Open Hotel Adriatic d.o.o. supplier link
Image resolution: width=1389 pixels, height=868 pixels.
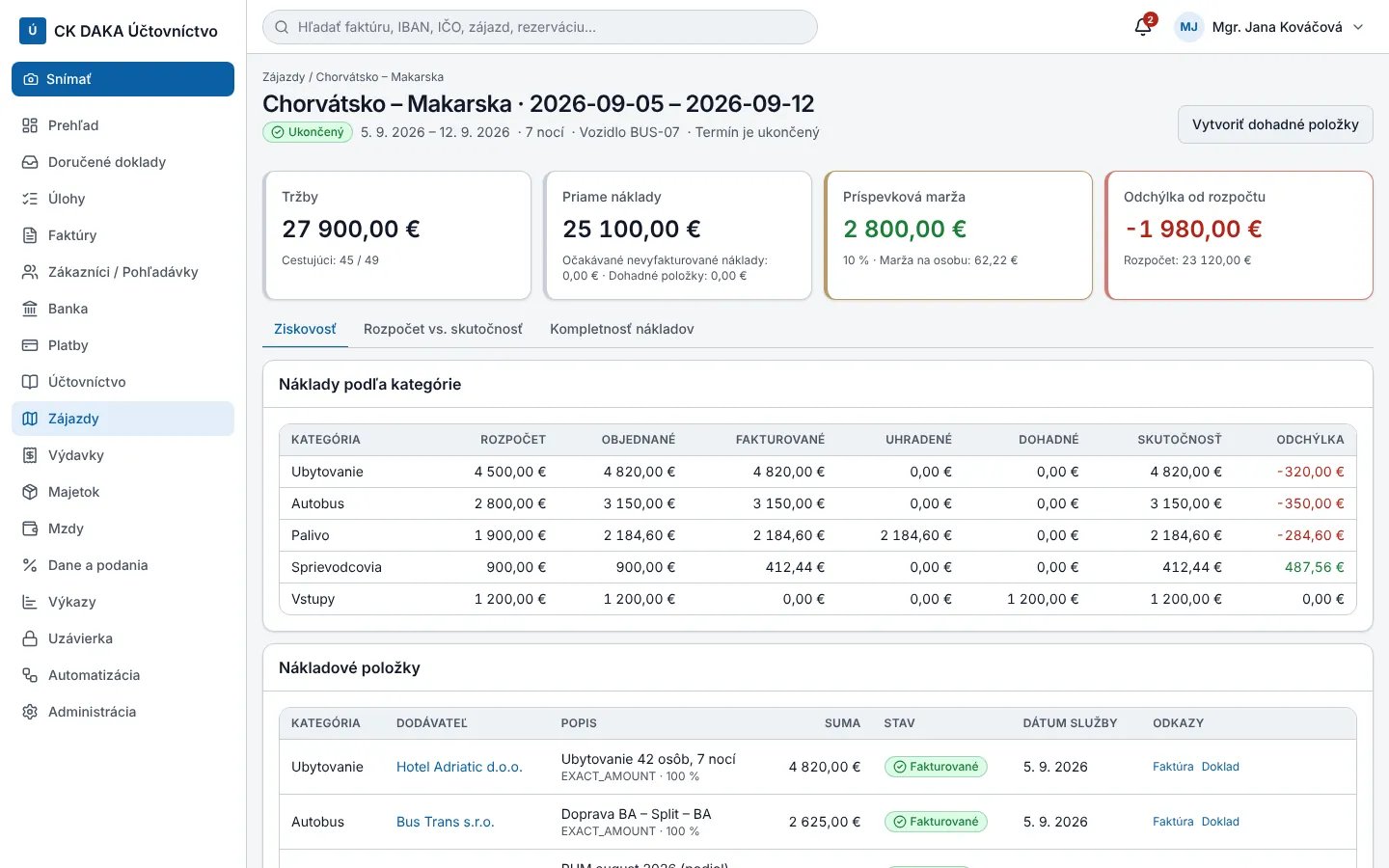[459, 767]
